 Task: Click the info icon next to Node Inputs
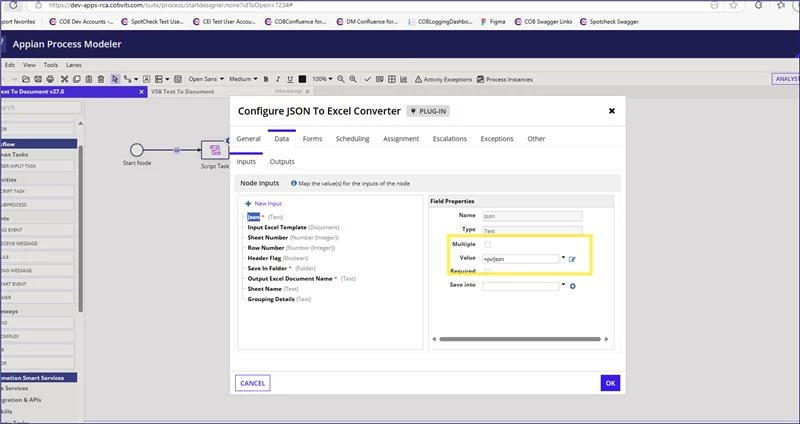point(294,183)
